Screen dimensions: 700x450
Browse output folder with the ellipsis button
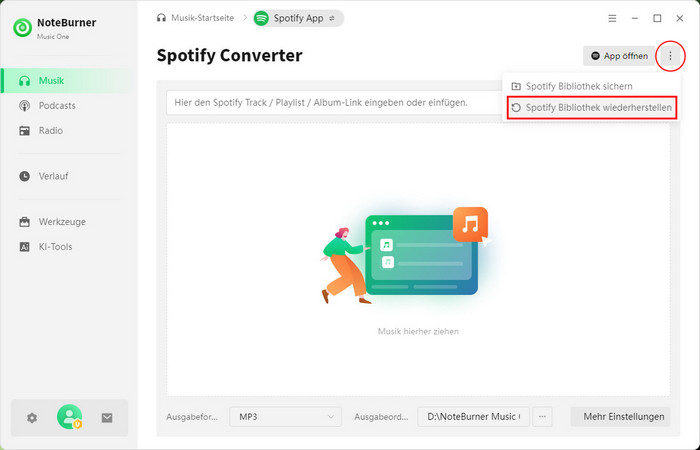pos(542,417)
